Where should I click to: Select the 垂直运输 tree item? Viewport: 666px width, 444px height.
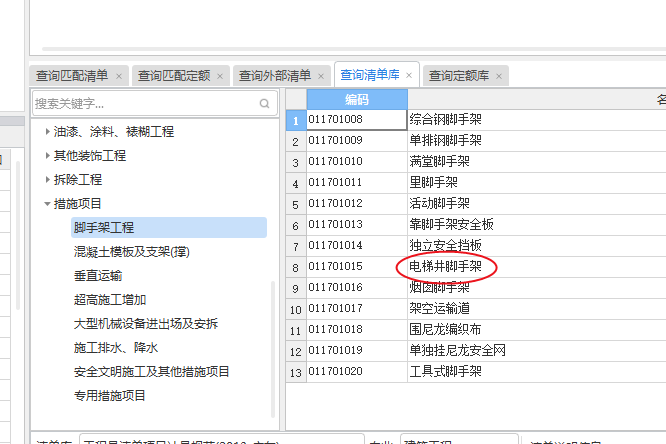click(x=98, y=276)
